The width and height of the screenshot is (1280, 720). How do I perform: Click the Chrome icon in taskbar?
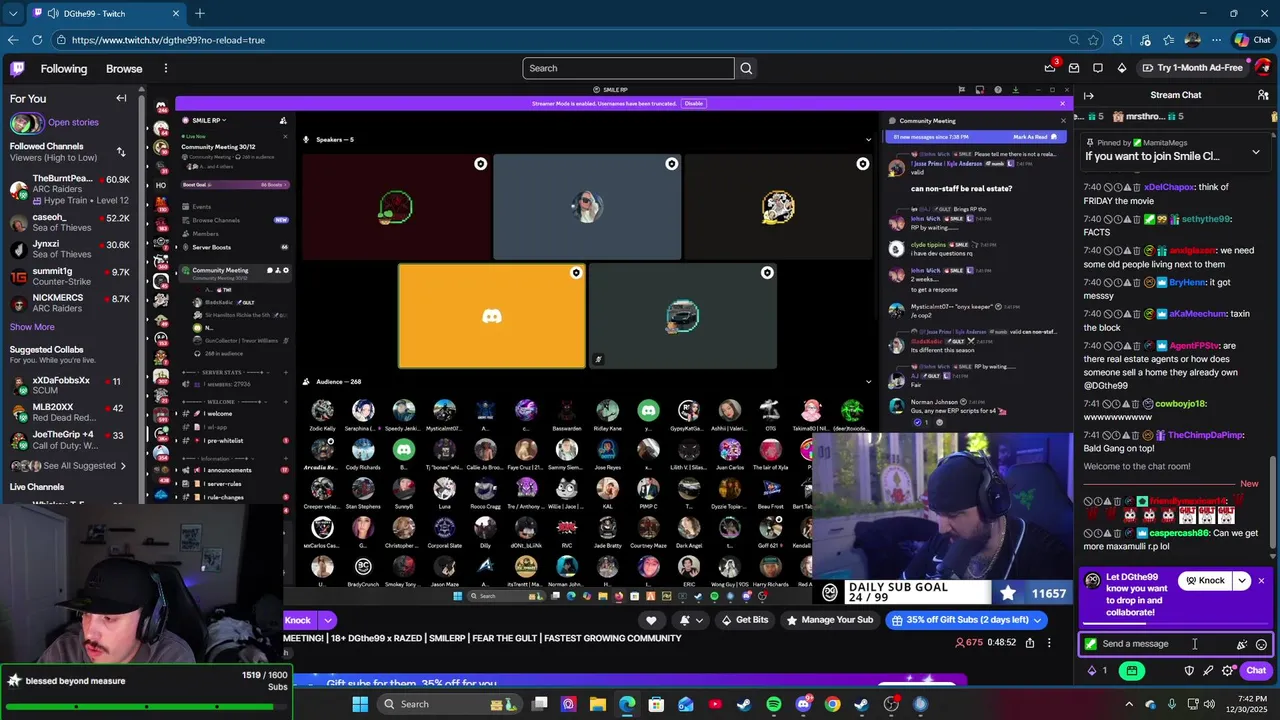tap(832, 704)
